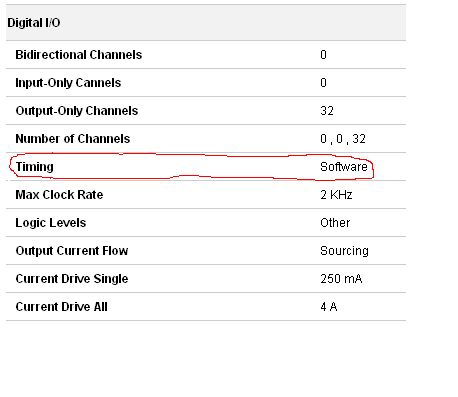The width and height of the screenshot is (458, 397).
Task: Select the Output-Only Channels label
Action: tap(77, 111)
